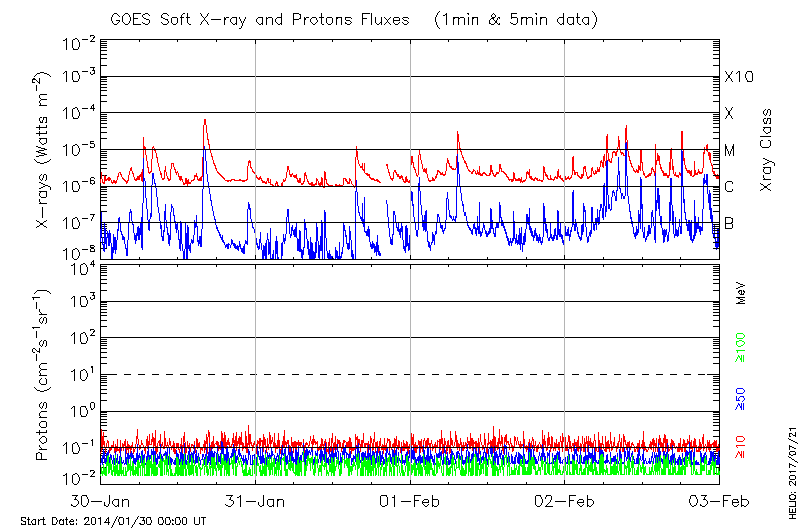The width and height of the screenshot is (800, 530).
Task: Select the '31-Jan' date tick label
Action: [256, 501]
